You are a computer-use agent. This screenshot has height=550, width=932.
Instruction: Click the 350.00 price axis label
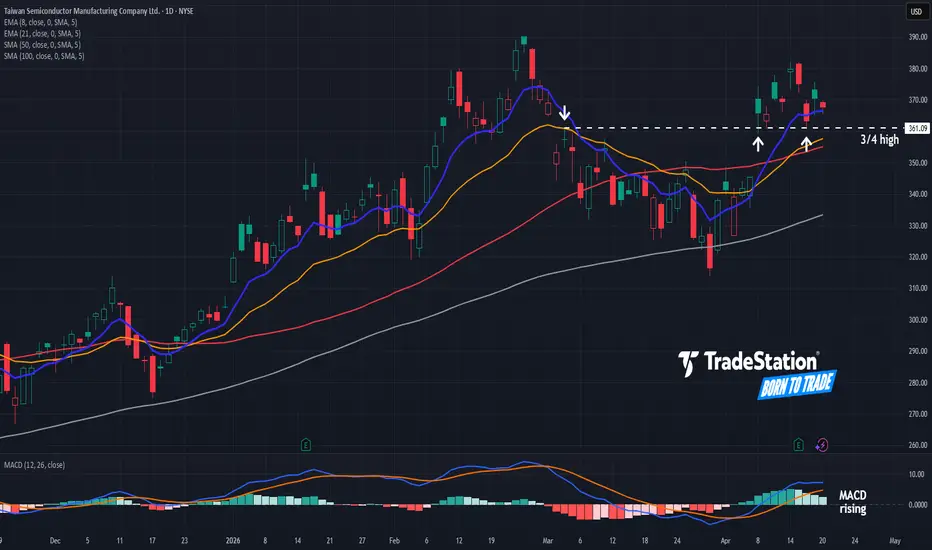pyautogui.click(x=918, y=162)
